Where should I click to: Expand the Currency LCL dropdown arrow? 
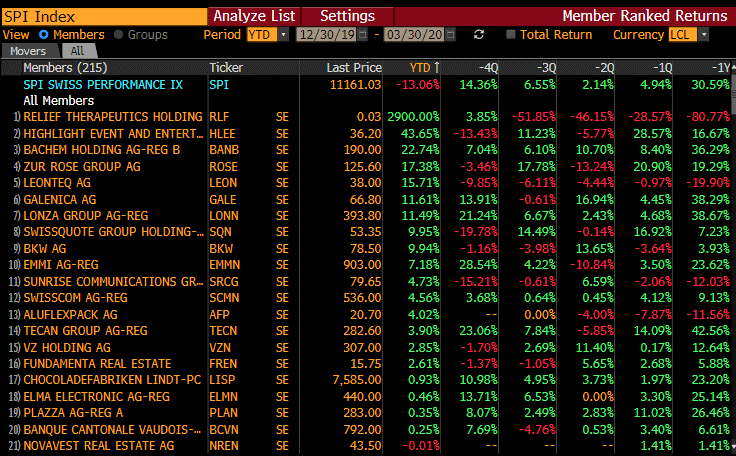[703, 35]
